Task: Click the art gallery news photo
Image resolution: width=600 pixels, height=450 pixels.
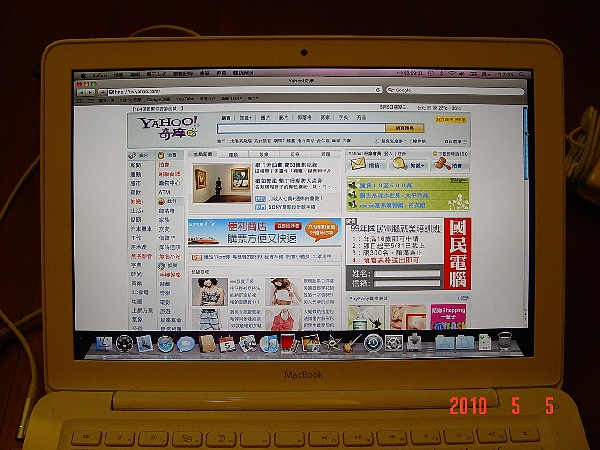Action: pos(222,183)
